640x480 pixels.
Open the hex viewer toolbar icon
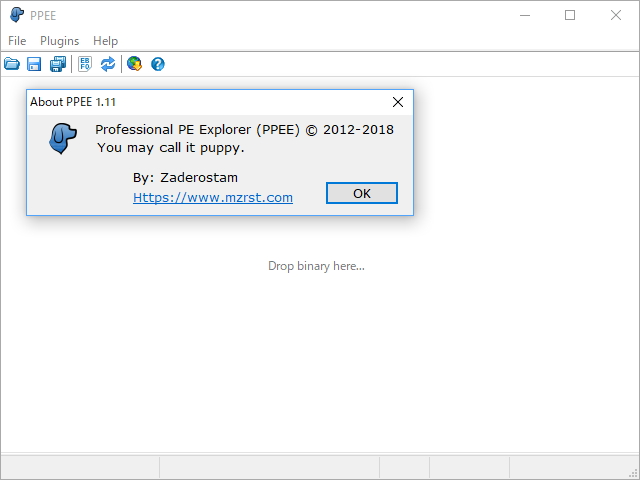[85, 64]
